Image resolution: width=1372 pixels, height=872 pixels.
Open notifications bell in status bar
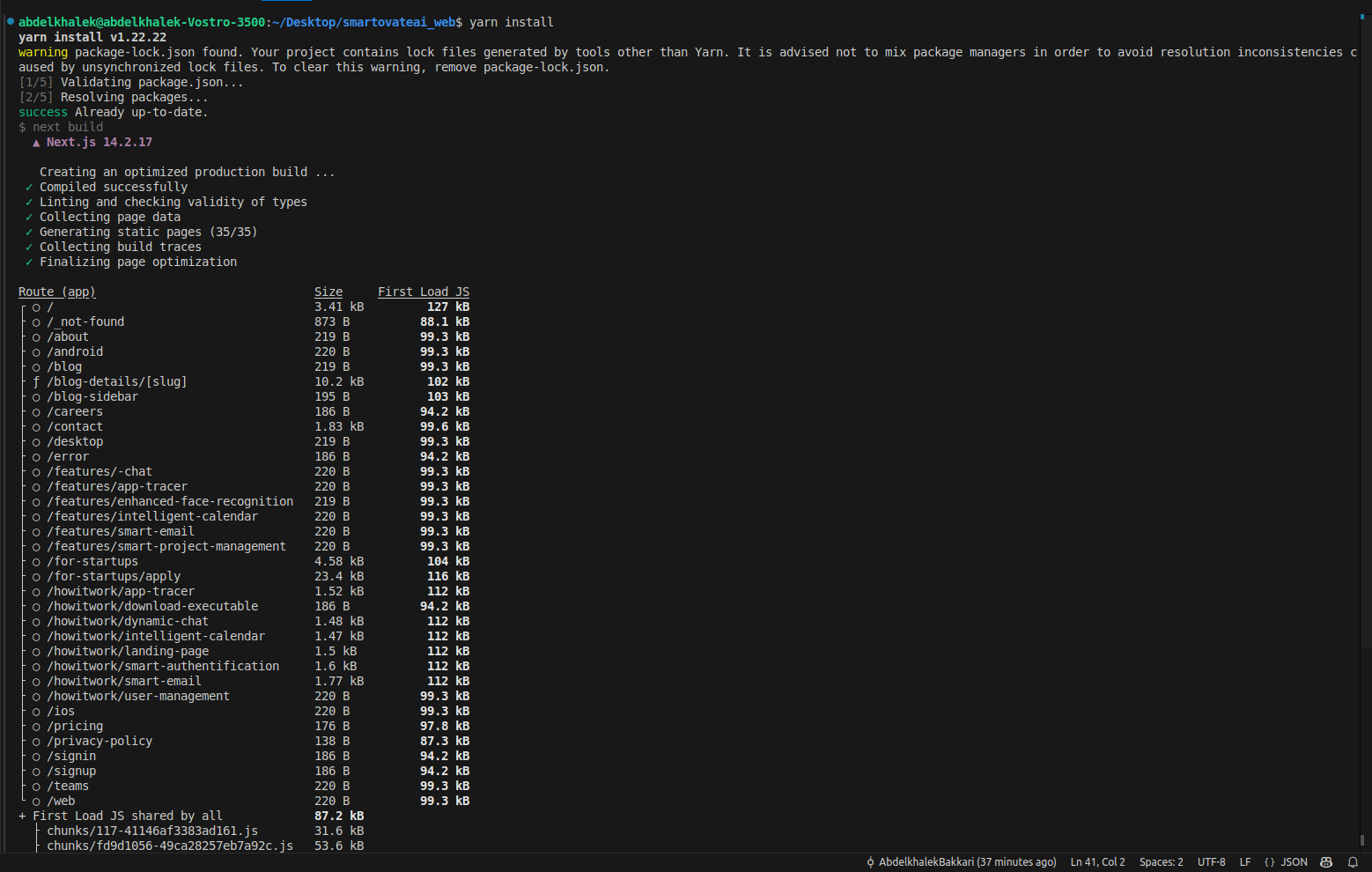tap(1353, 862)
